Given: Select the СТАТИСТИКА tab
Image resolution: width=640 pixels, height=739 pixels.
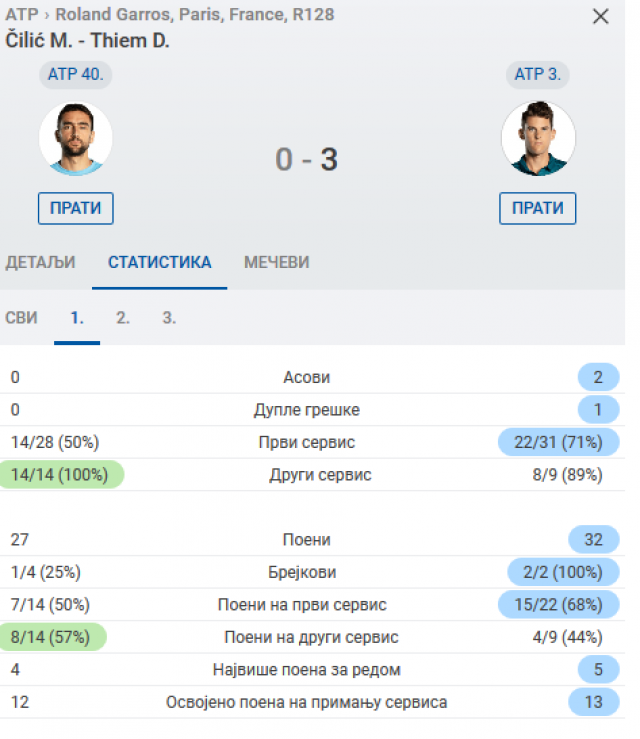Looking at the screenshot, I should tap(159, 263).
